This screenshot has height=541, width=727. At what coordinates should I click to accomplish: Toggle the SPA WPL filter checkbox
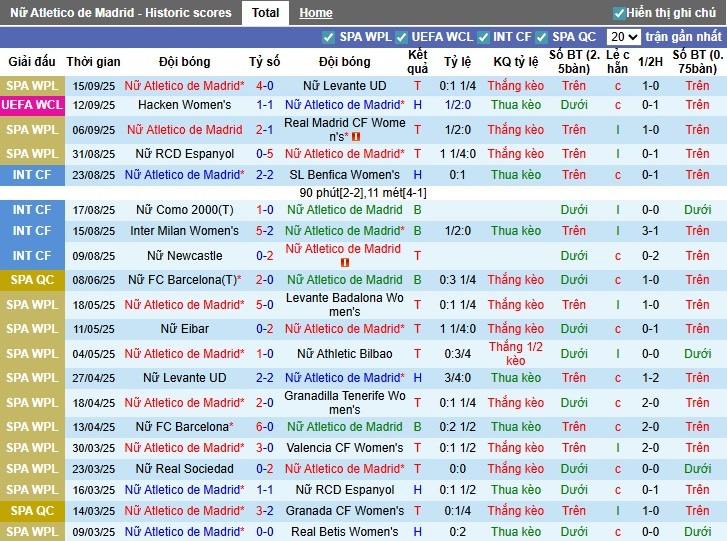click(329, 37)
